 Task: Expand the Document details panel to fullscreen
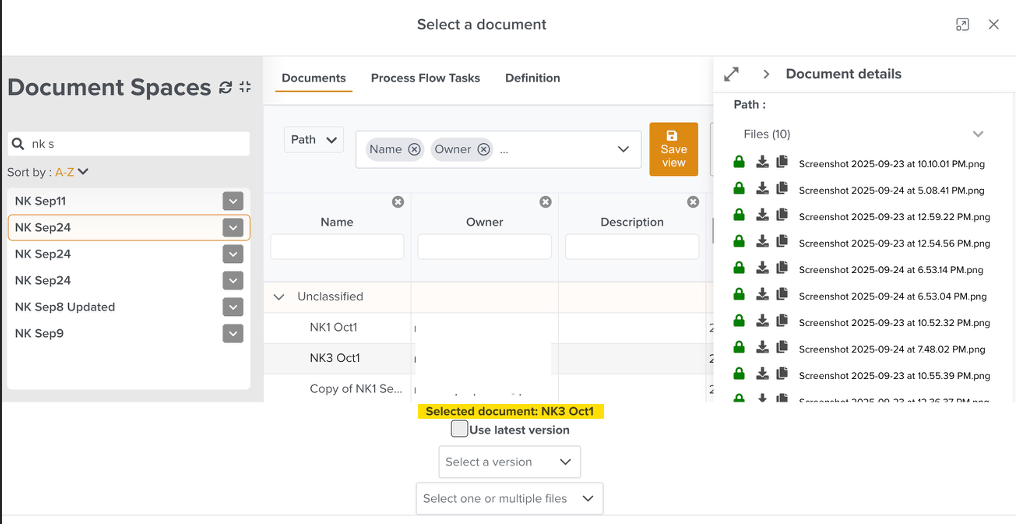[x=731, y=74]
